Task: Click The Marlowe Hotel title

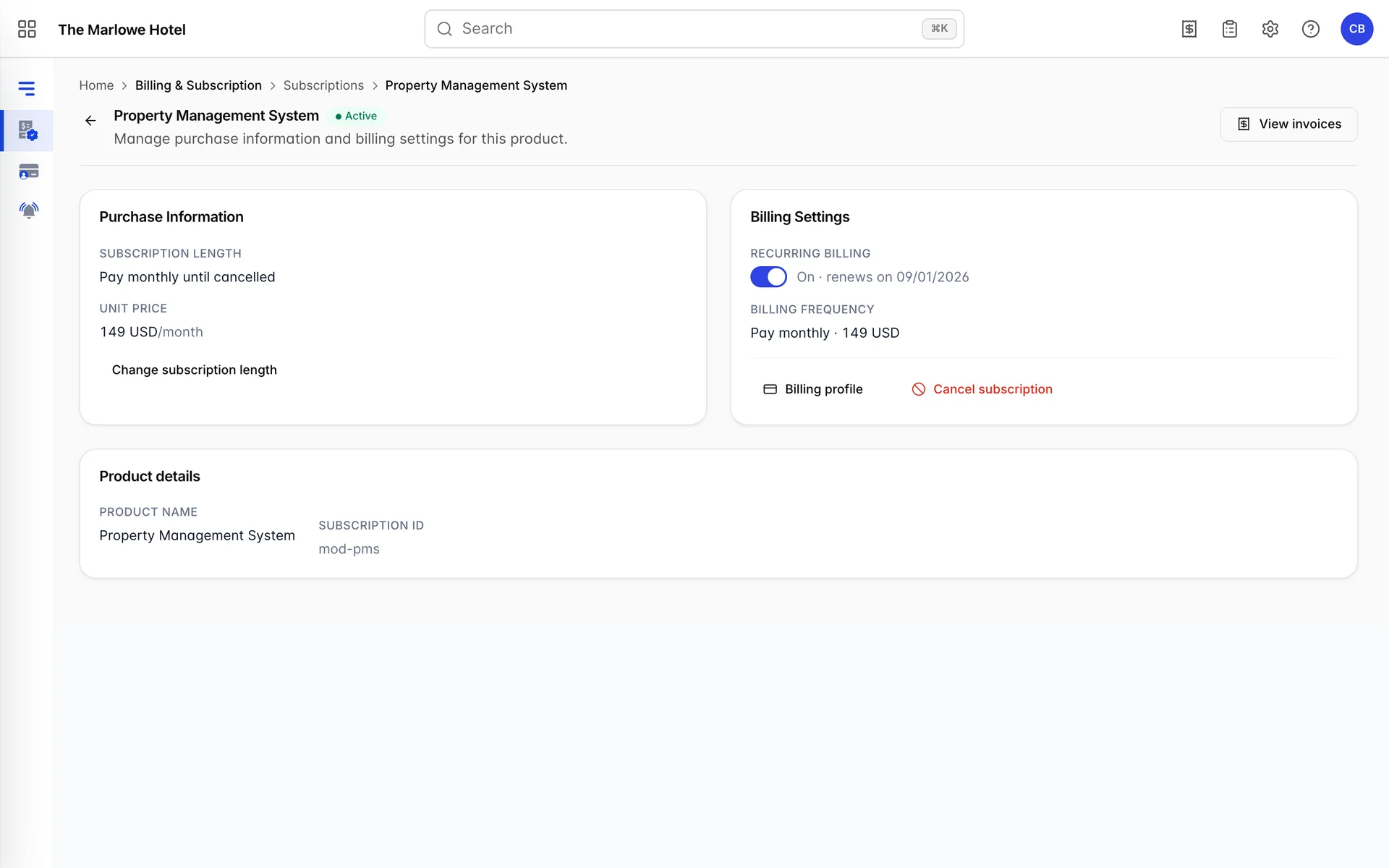Action: pos(122,30)
